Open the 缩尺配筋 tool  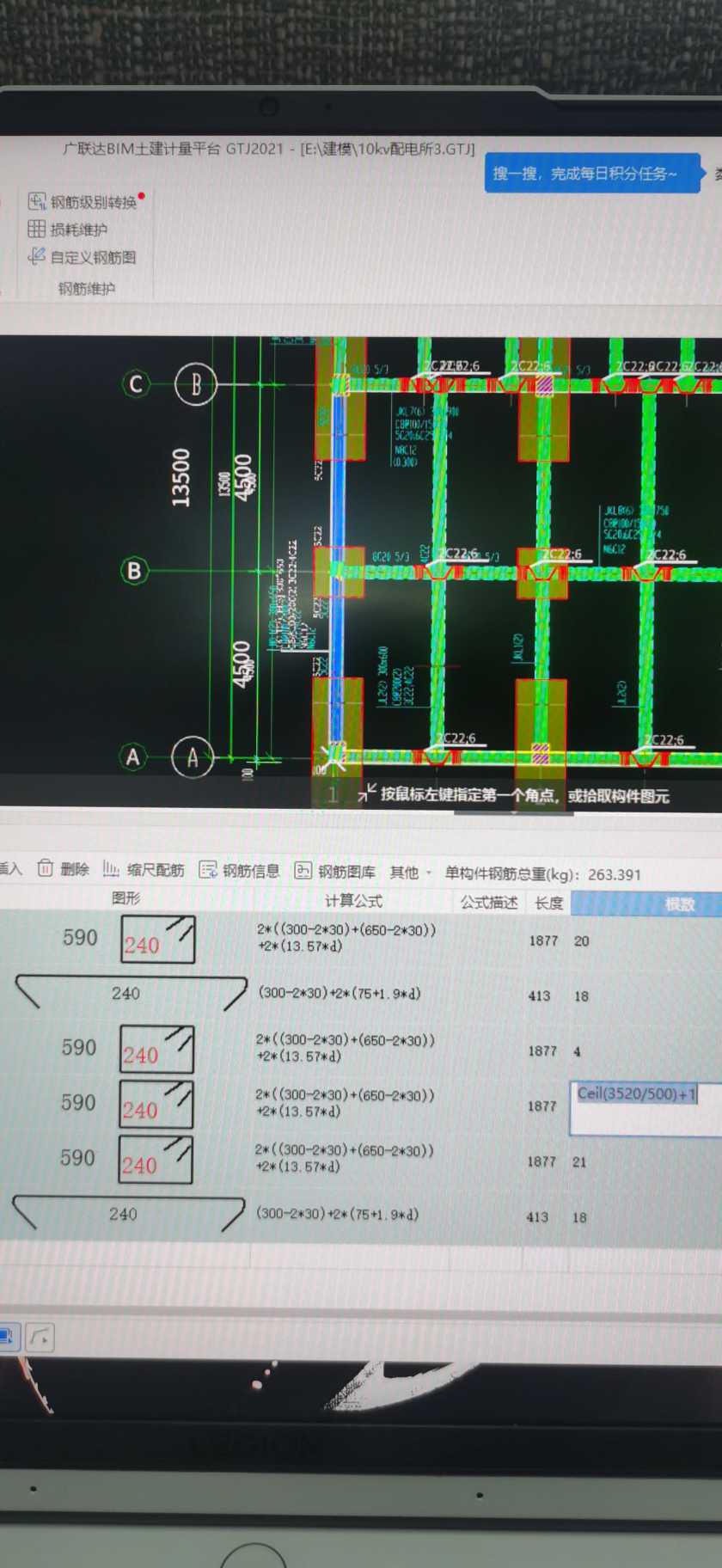point(144,869)
